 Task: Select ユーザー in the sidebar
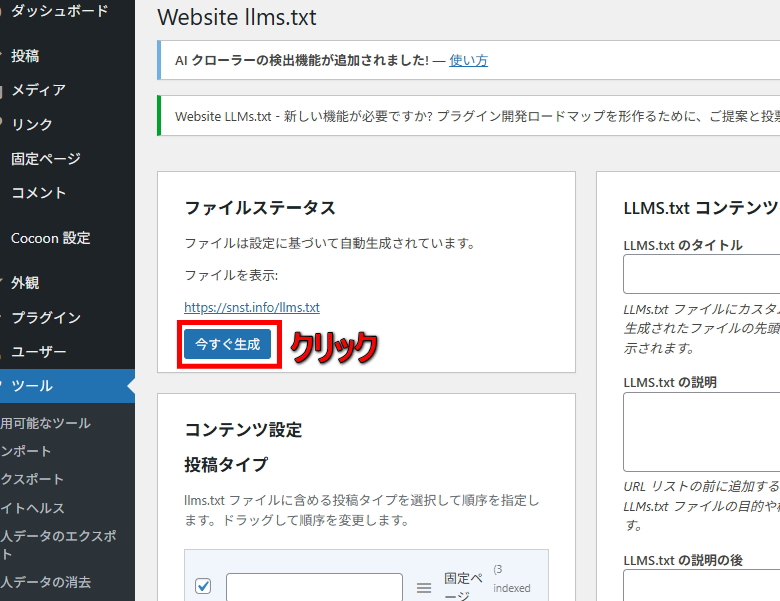tap(38, 351)
